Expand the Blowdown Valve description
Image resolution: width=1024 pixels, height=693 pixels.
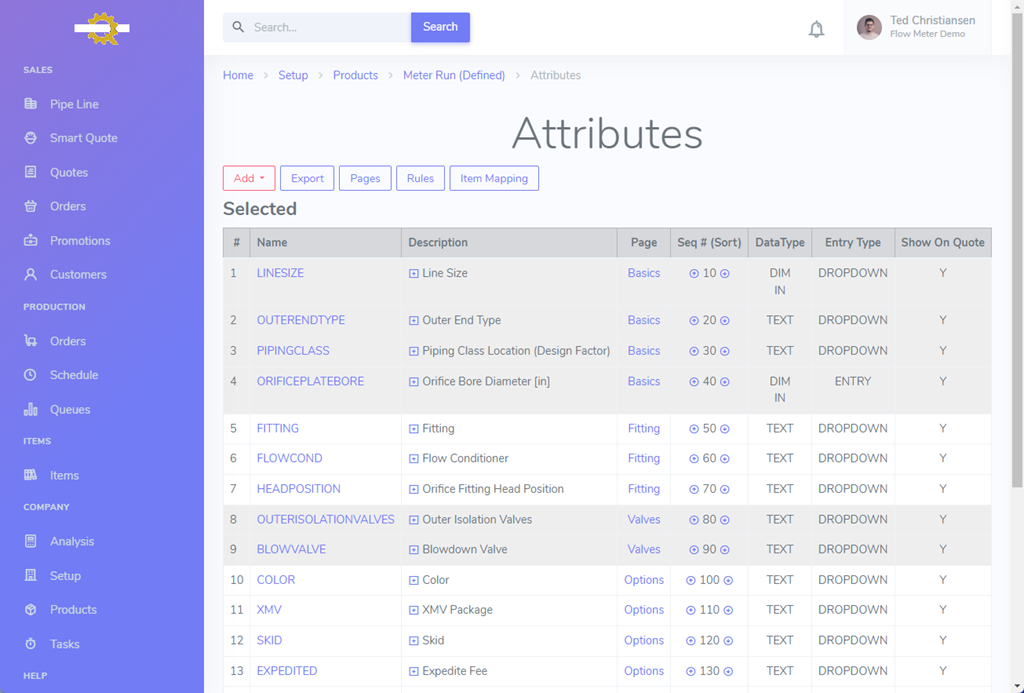click(x=414, y=550)
